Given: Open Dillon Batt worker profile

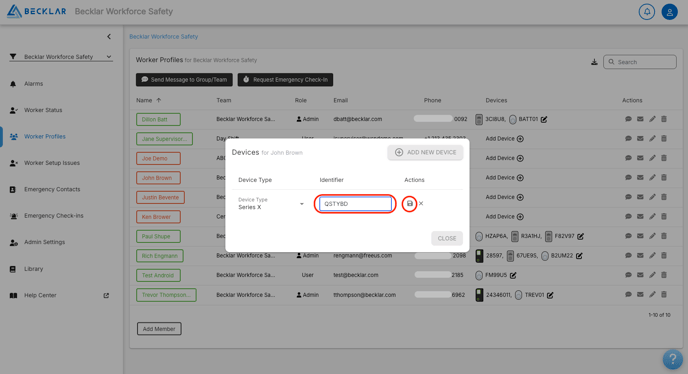Looking at the screenshot, I should (158, 119).
